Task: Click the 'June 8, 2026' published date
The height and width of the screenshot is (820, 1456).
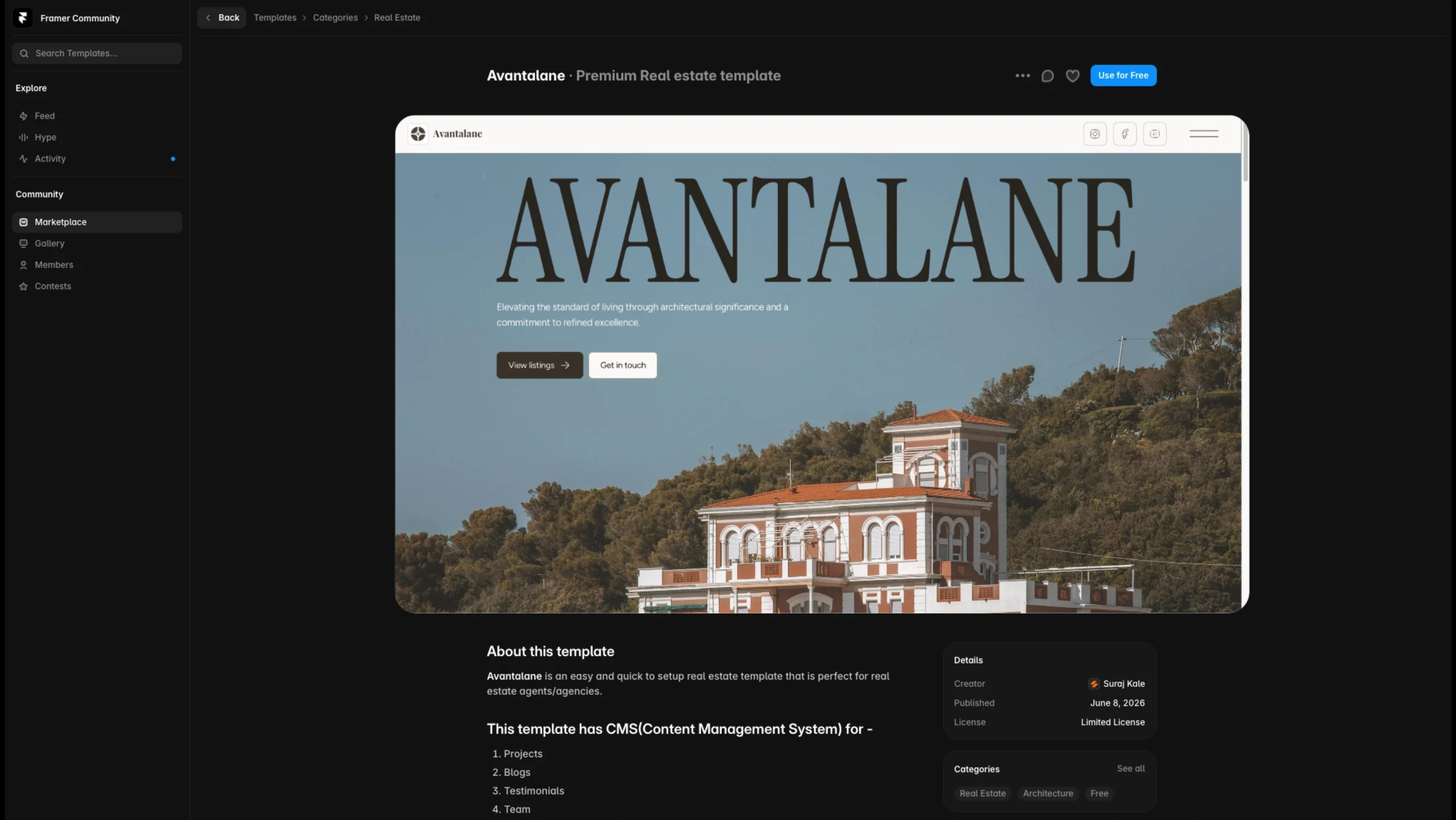Action: 1117,703
